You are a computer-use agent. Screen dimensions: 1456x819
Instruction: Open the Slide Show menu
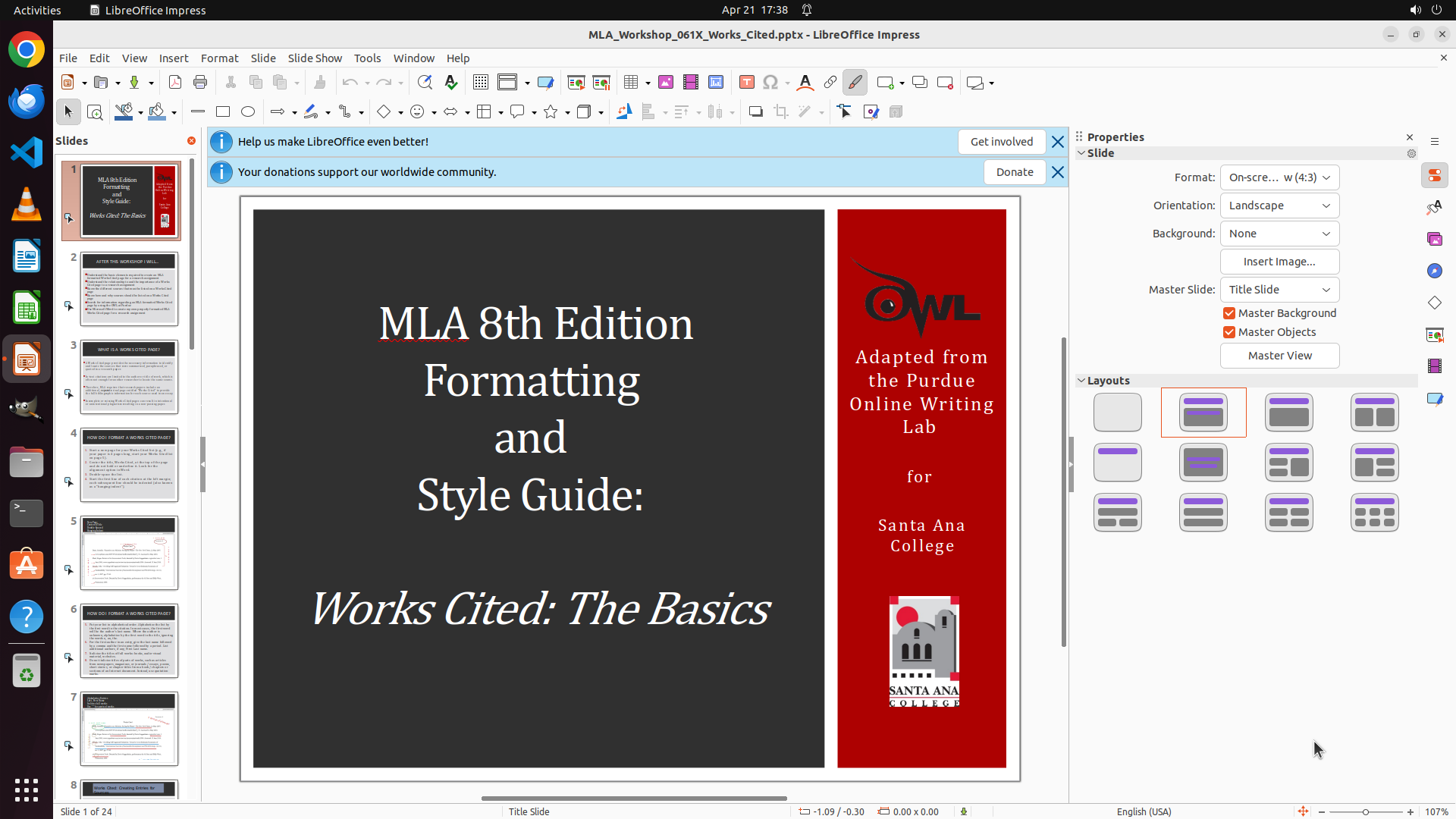tap(315, 58)
